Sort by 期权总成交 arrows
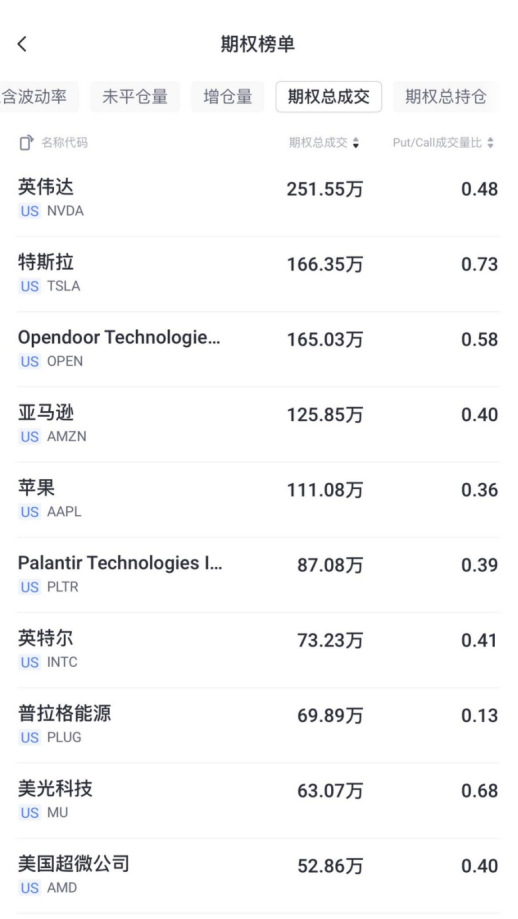518x919 pixels. coord(356,142)
